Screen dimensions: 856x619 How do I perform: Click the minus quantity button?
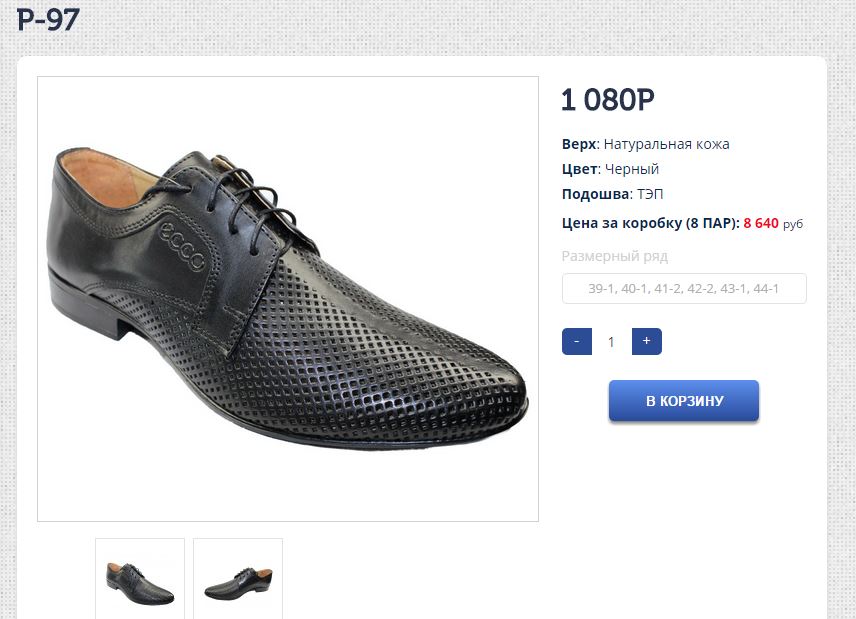click(x=577, y=341)
